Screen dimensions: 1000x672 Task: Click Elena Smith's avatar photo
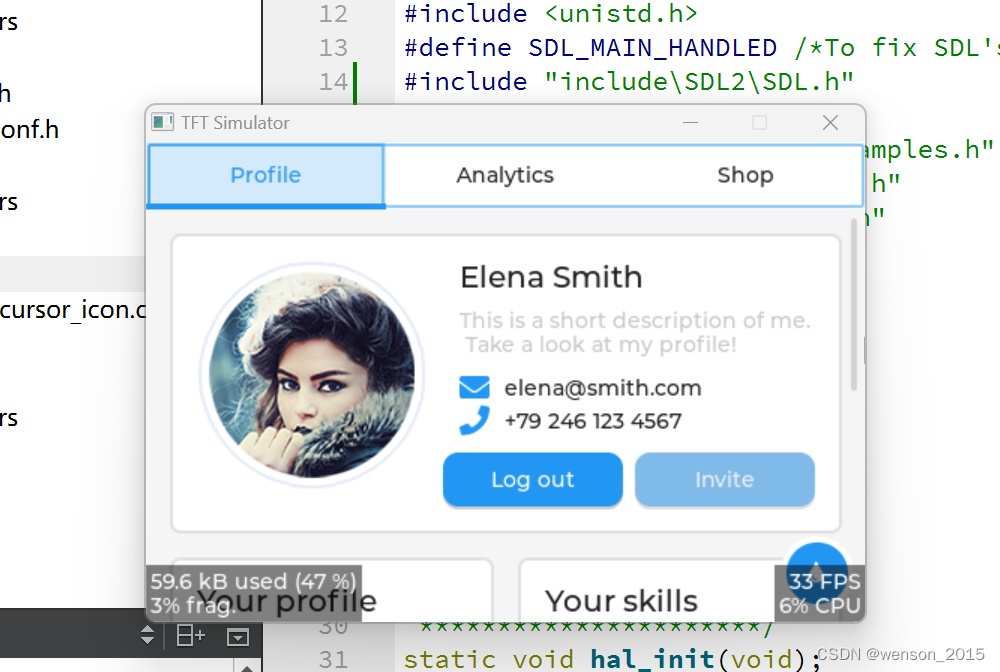(312, 375)
